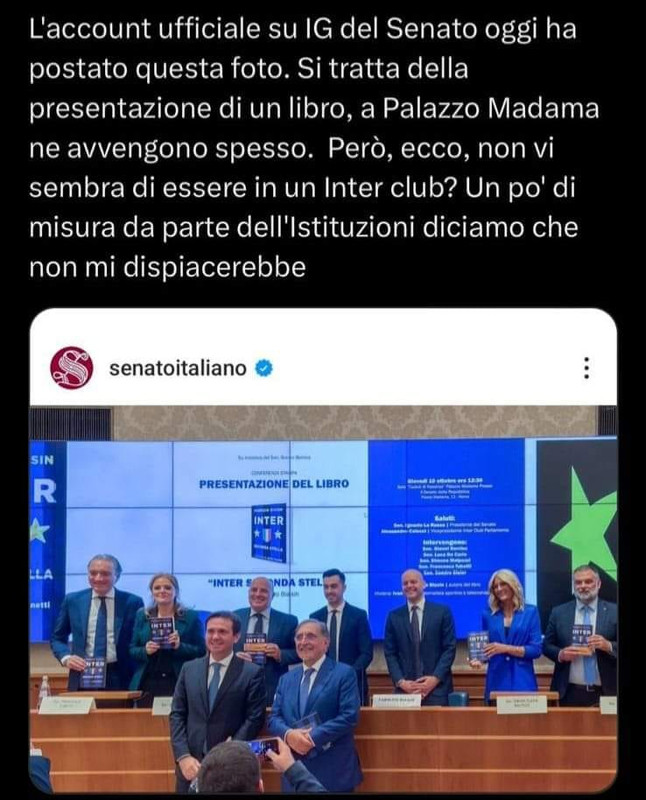The height and width of the screenshot is (800, 646).
Task: Tap the blue verified badge
Action: [x=264, y=368]
